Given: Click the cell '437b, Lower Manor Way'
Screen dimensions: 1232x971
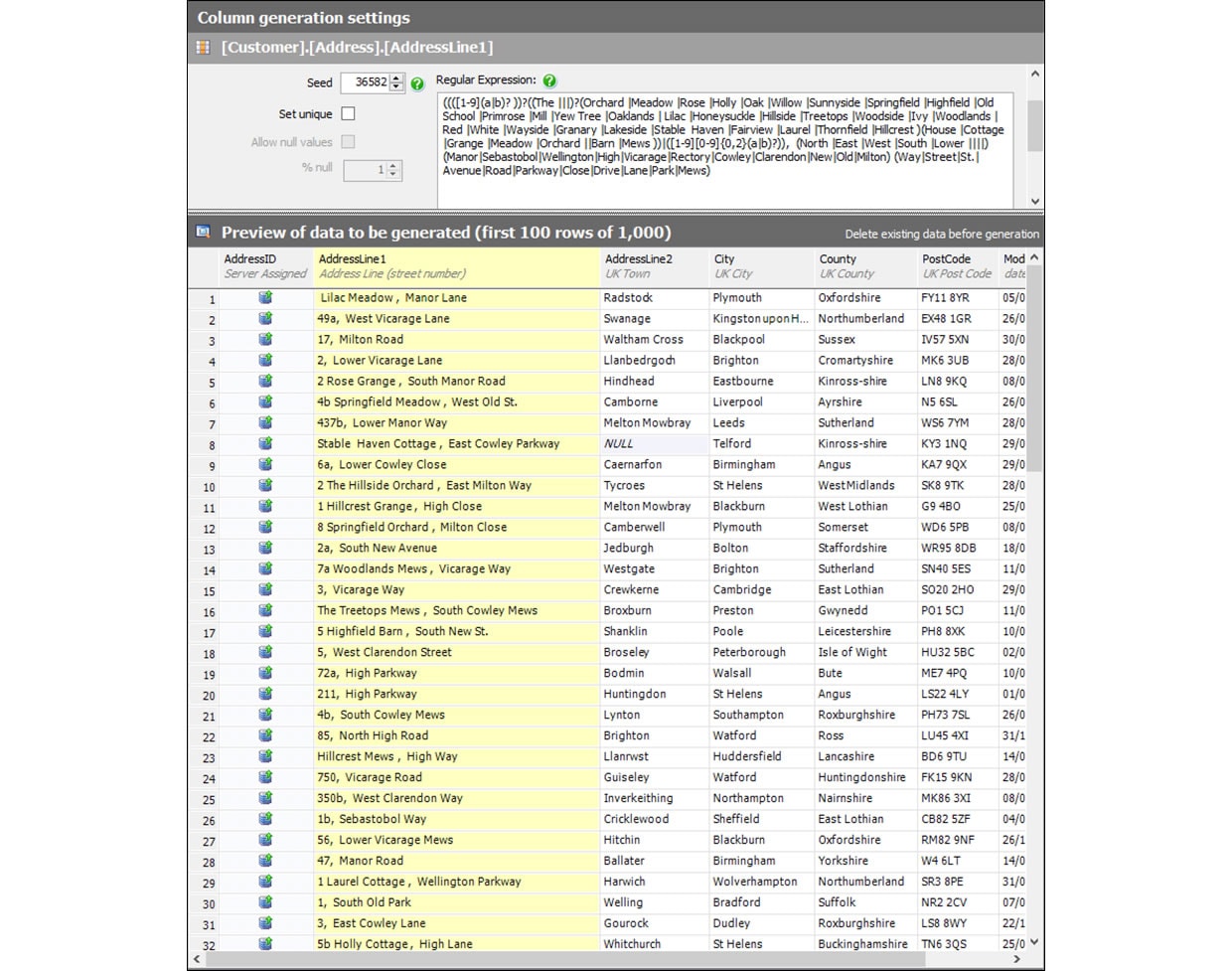Looking at the screenshot, I should (457, 422).
